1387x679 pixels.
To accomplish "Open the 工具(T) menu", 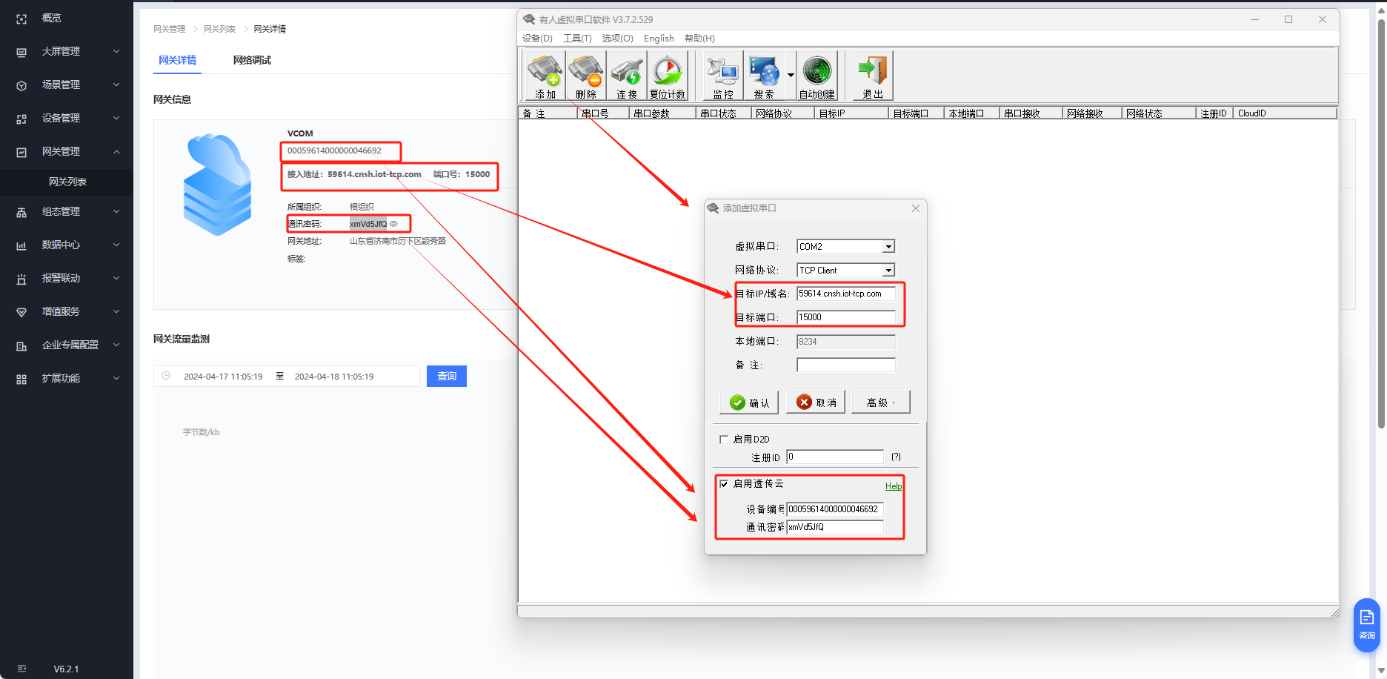I will pyautogui.click(x=577, y=38).
